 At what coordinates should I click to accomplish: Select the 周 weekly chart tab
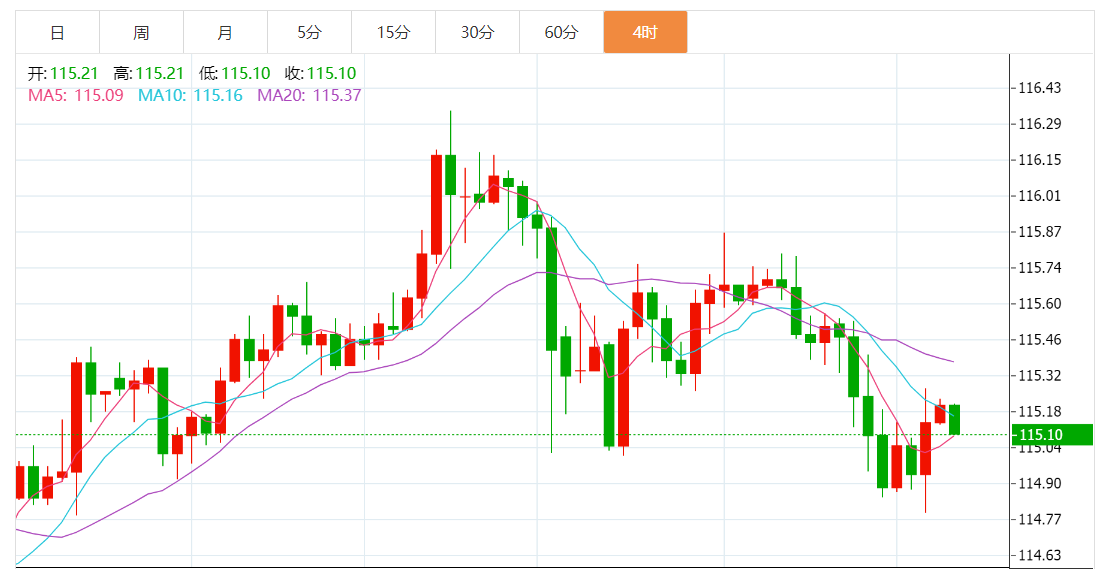[x=142, y=33]
